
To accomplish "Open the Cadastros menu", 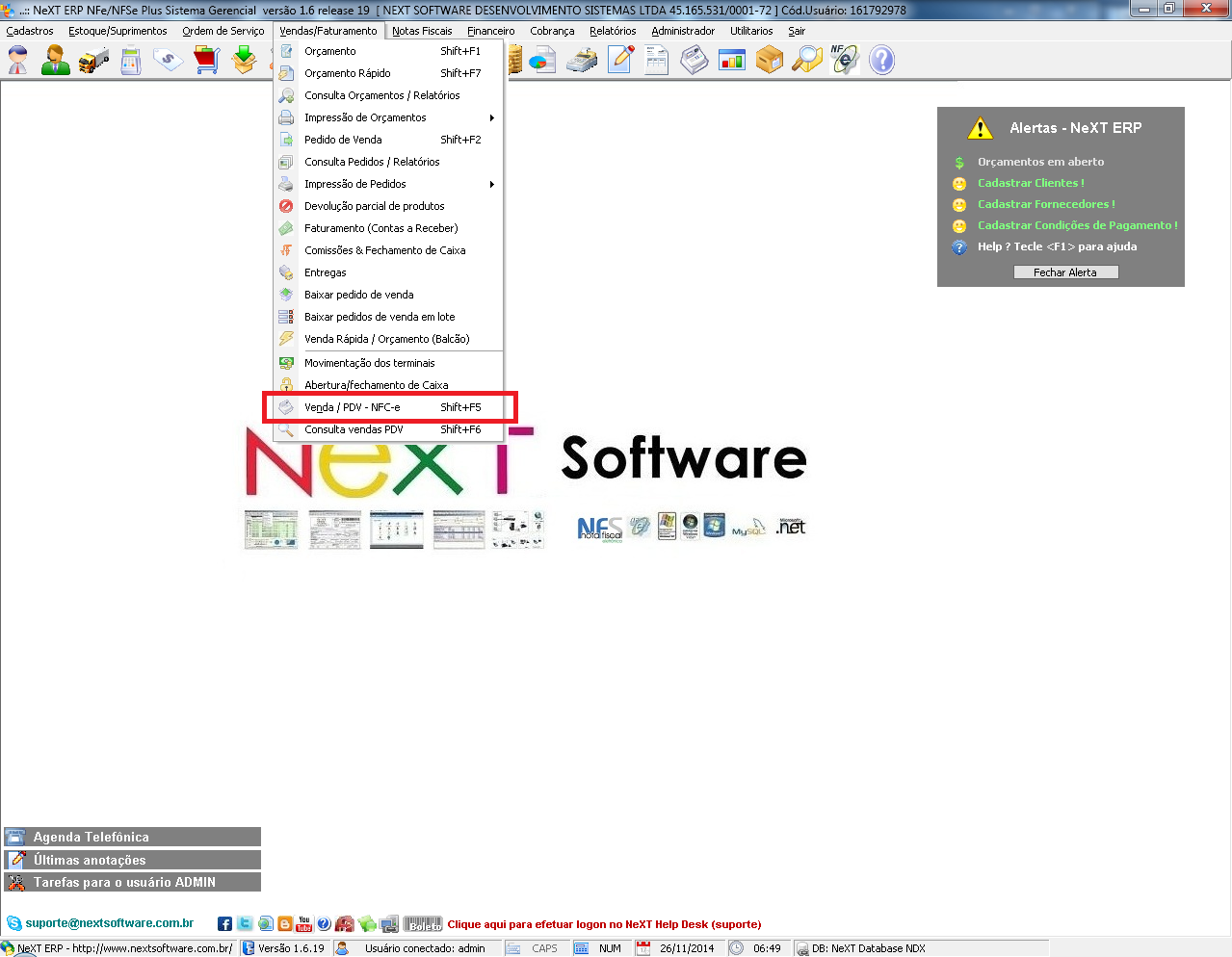I will [30, 31].
